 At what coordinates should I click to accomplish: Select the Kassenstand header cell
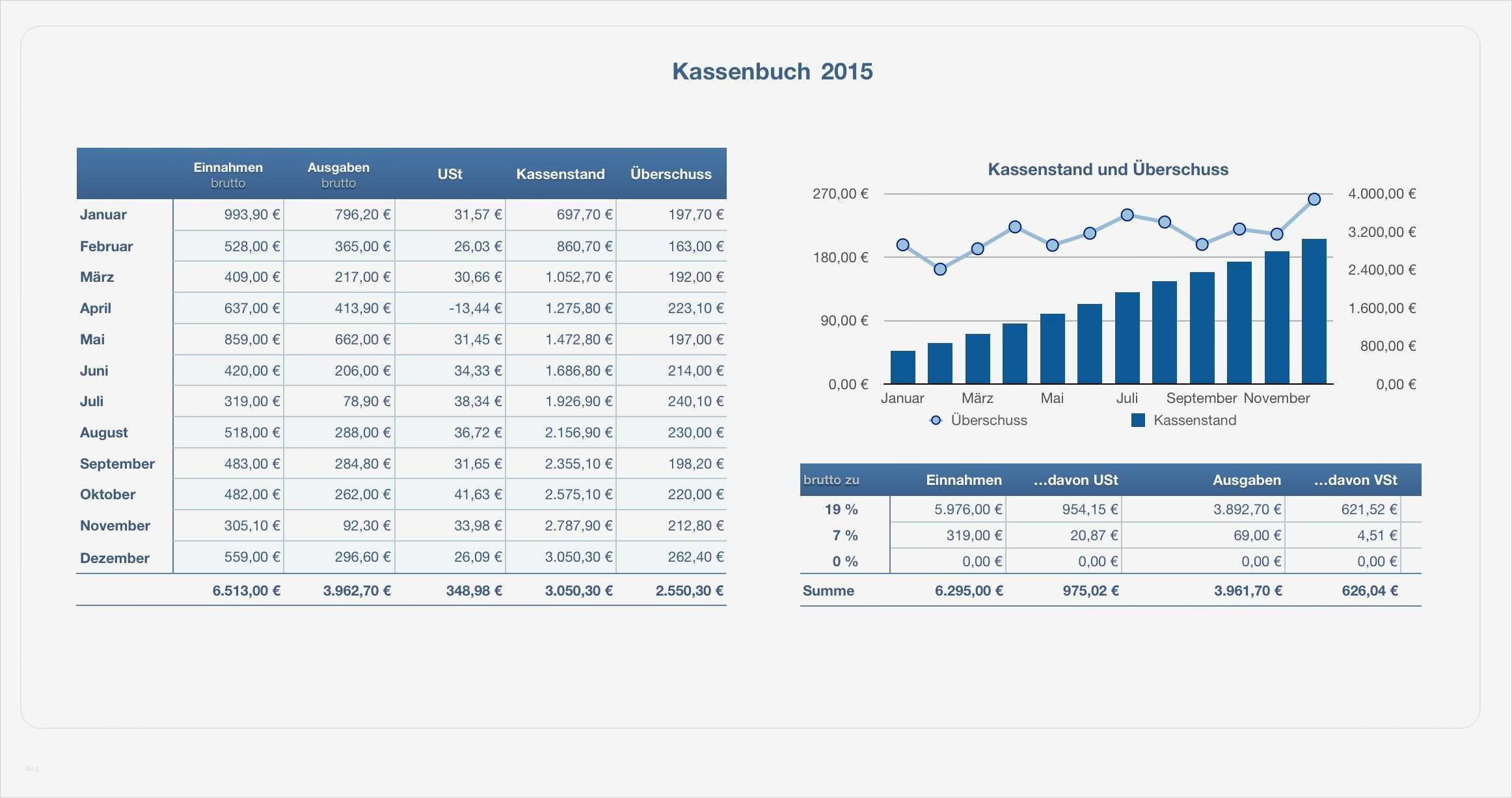(x=560, y=173)
